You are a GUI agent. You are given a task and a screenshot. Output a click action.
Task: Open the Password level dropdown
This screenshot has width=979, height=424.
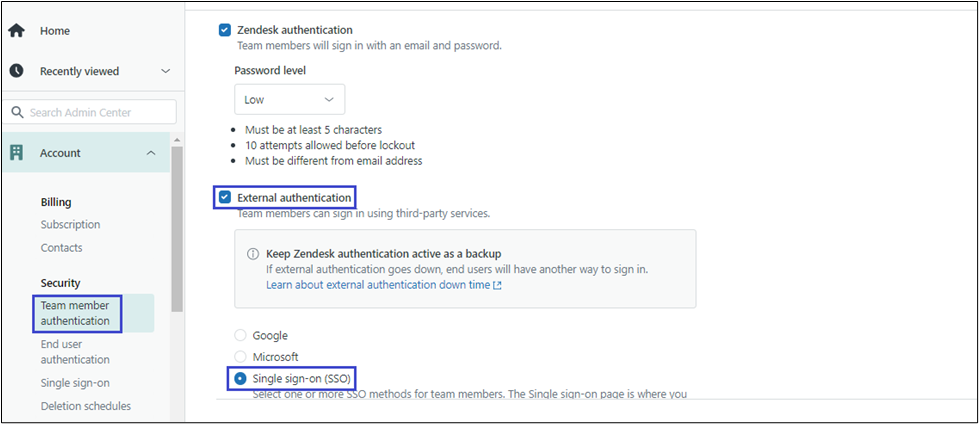point(289,100)
